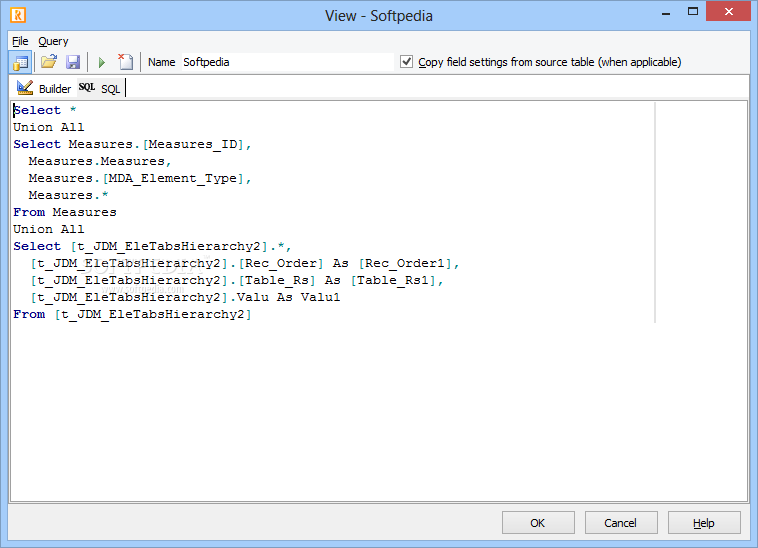Click the new/clear query page icon
This screenshot has width=758, height=548.
point(126,62)
